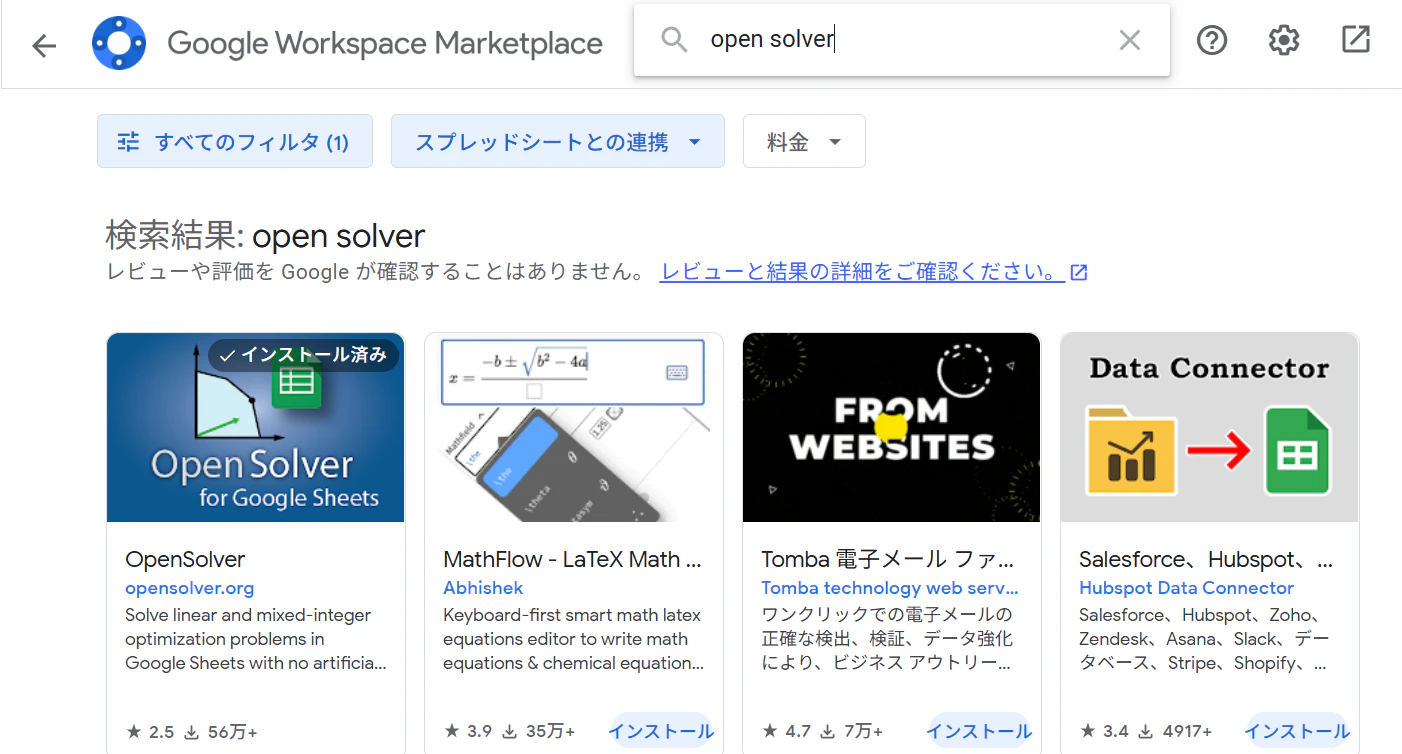This screenshot has height=754, width=1402.
Task: Go back using the left arrow icon
Action: [44, 45]
